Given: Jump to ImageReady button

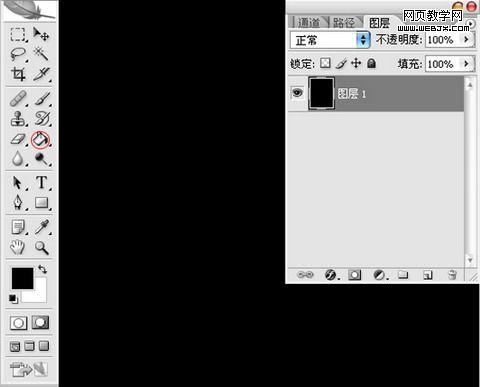Looking at the screenshot, I should pyautogui.click(x=29, y=369).
